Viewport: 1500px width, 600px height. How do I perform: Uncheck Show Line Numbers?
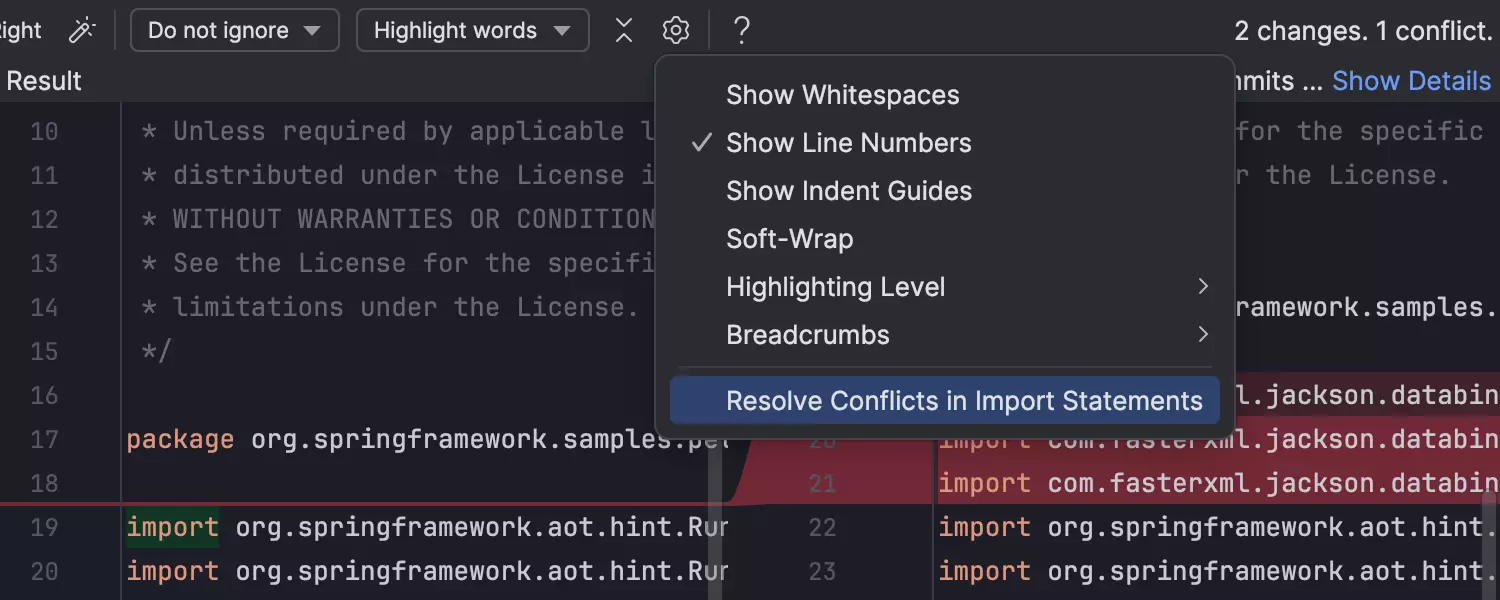(x=848, y=143)
